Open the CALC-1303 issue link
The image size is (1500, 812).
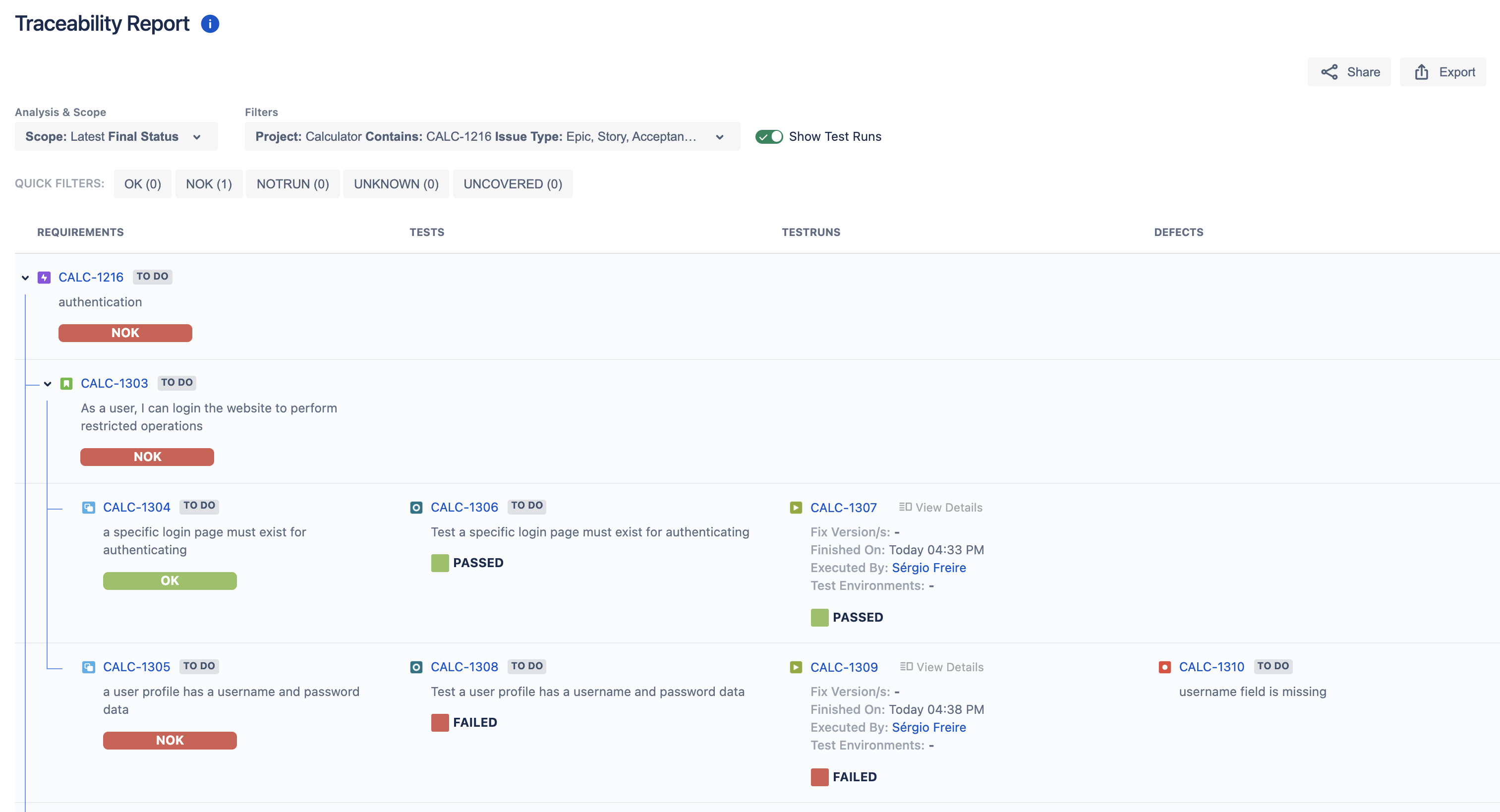[x=114, y=383]
